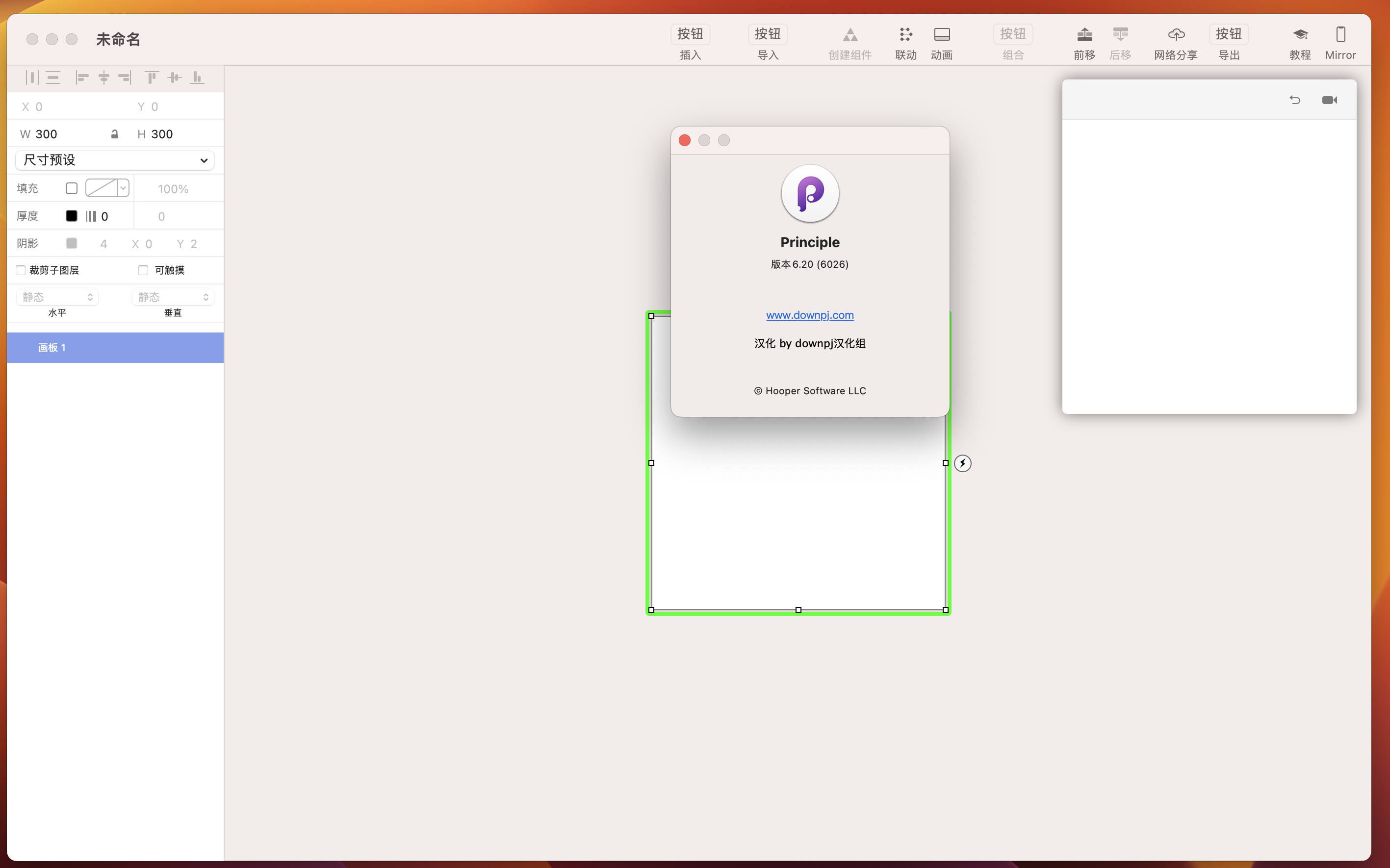Click the 前移 bring forward icon
This screenshot has width=1390, height=868.
1084,34
